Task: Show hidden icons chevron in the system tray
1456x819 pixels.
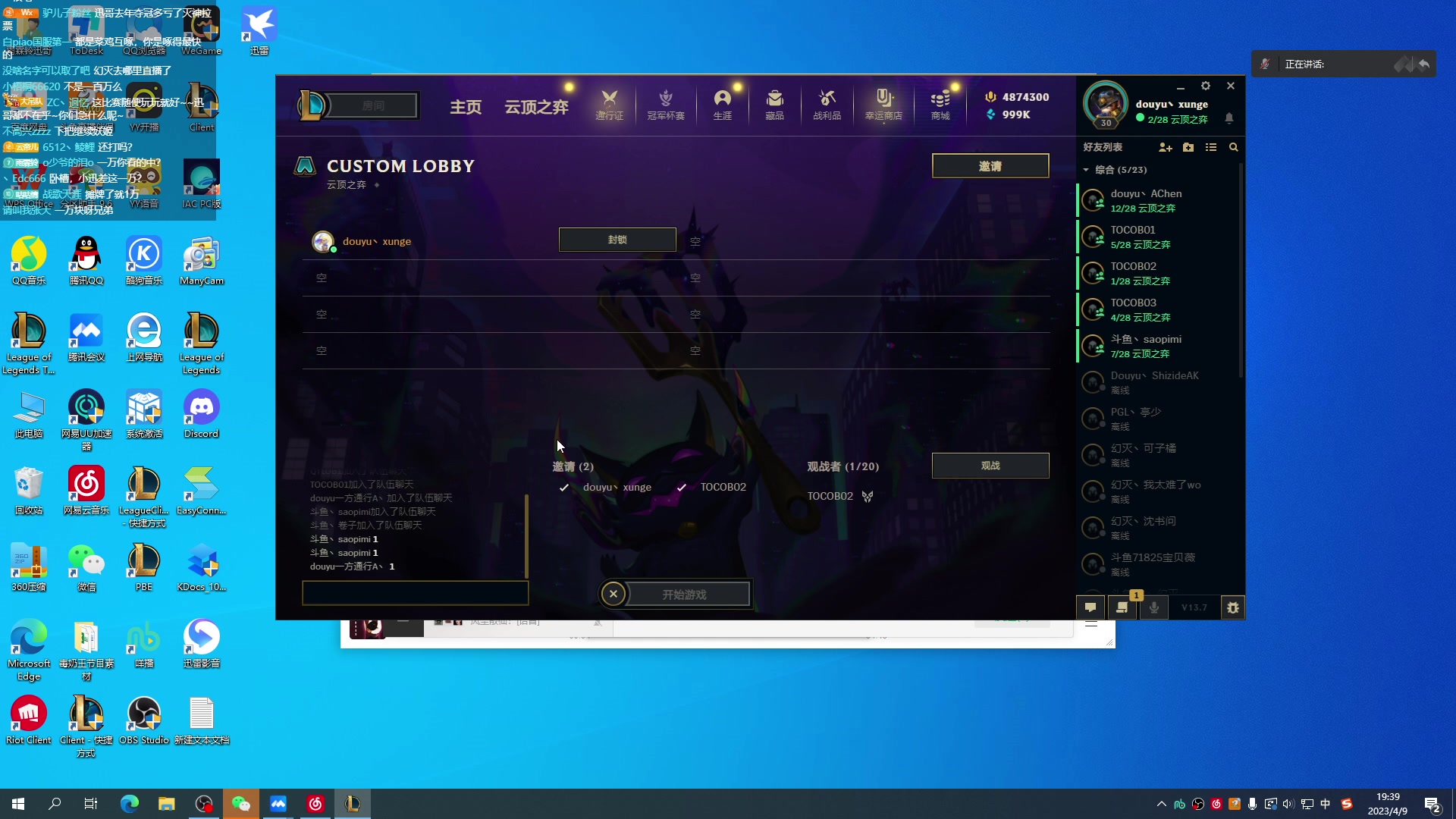Action: (x=1161, y=804)
